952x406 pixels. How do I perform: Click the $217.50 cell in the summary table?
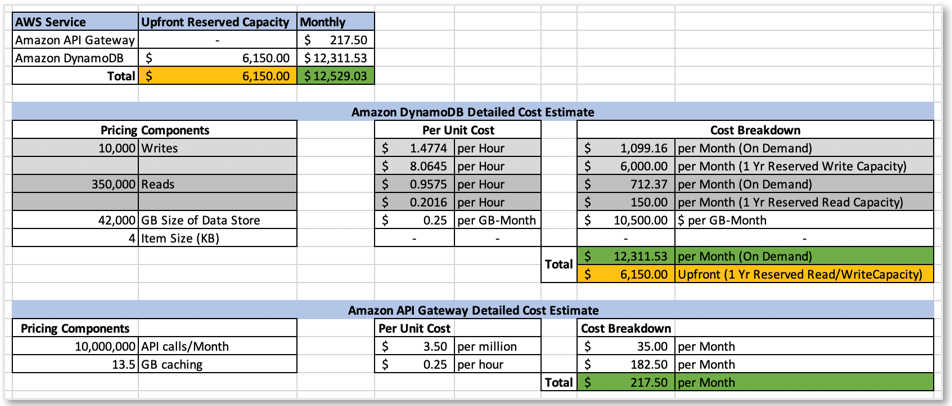tap(336, 40)
